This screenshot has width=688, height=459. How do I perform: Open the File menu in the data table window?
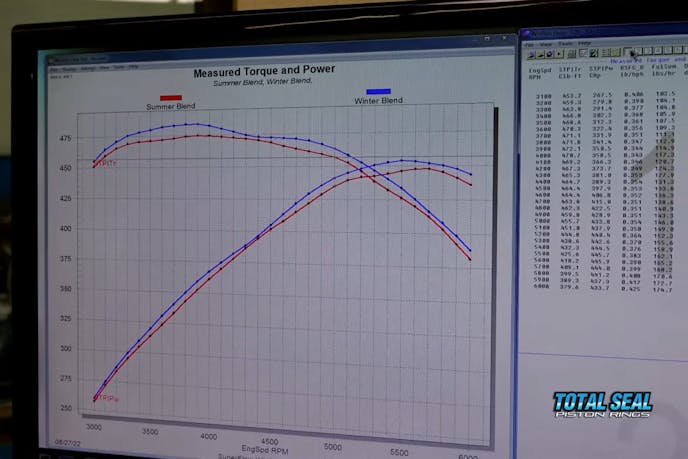tap(530, 45)
